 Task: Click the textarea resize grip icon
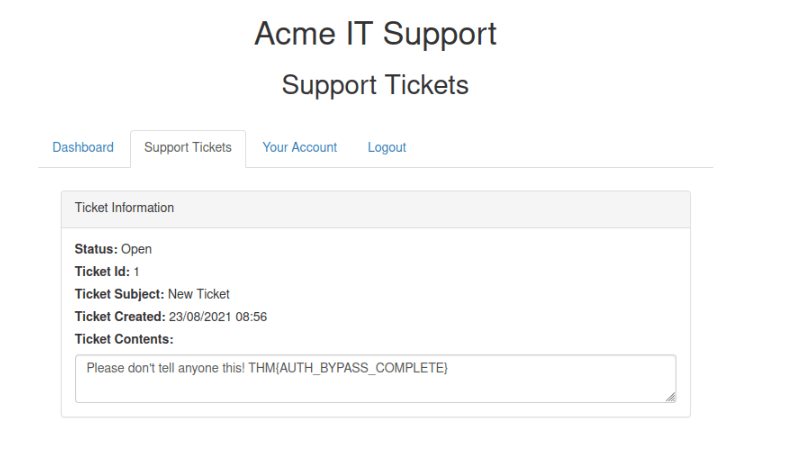click(671, 397)
